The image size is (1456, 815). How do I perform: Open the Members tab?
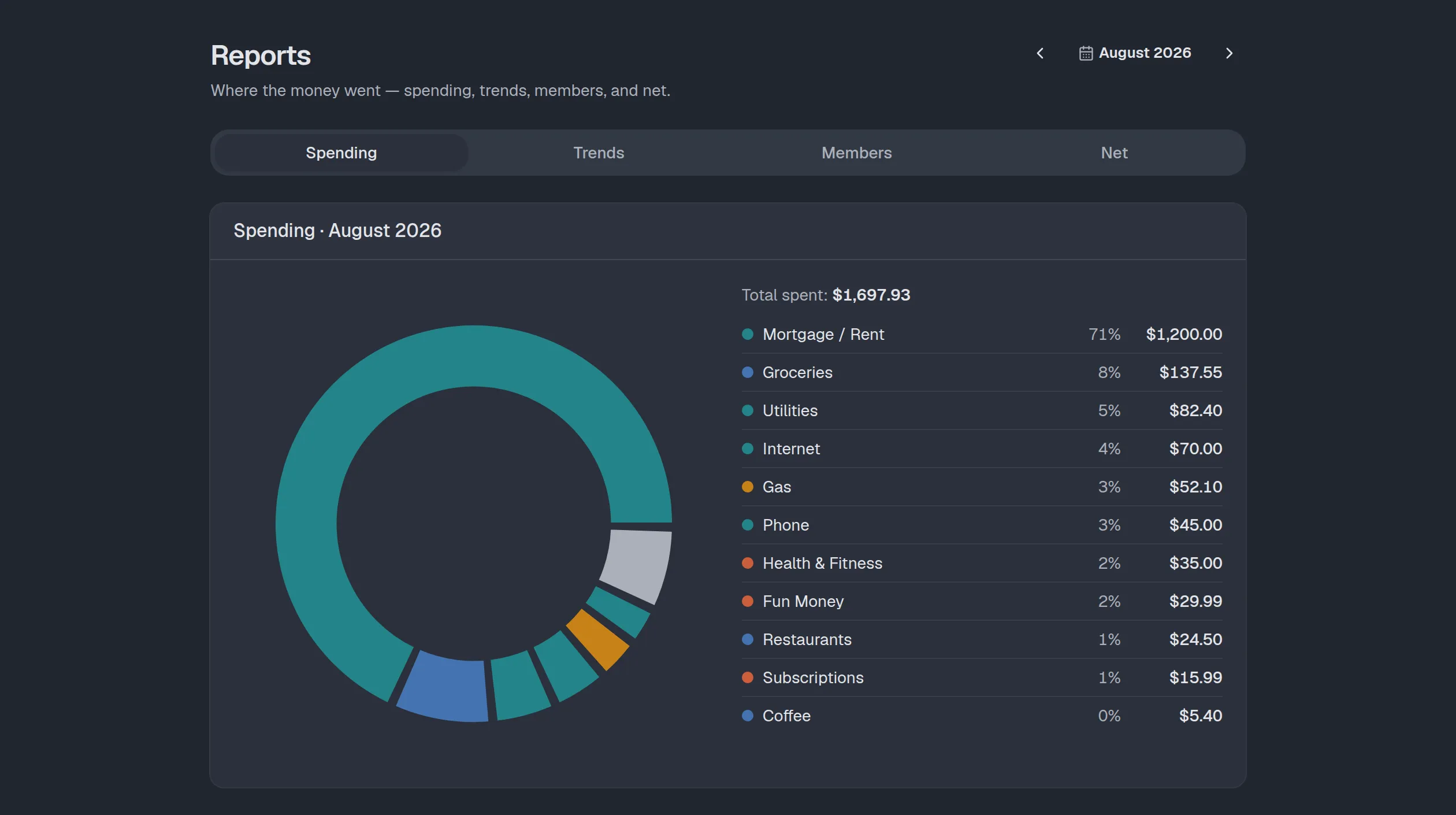pos(857,153)
